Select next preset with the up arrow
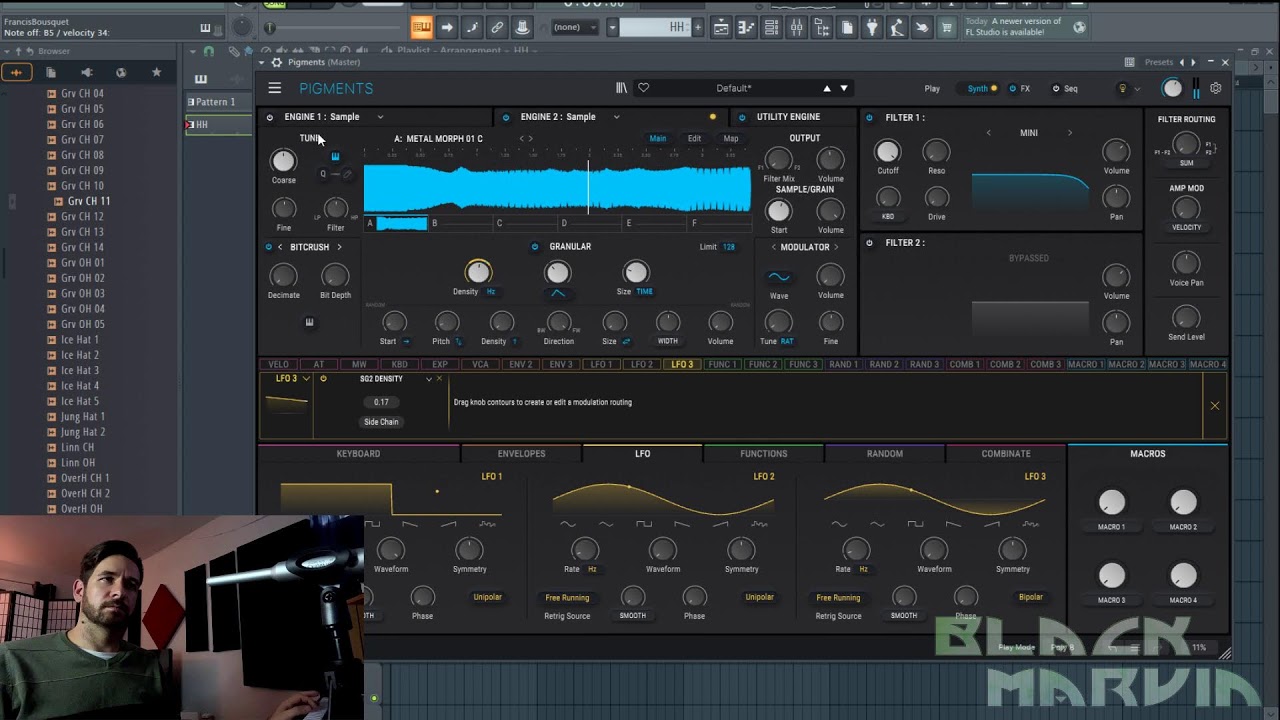This screenshot has height=720, width=1280. (x=827, y=88)
